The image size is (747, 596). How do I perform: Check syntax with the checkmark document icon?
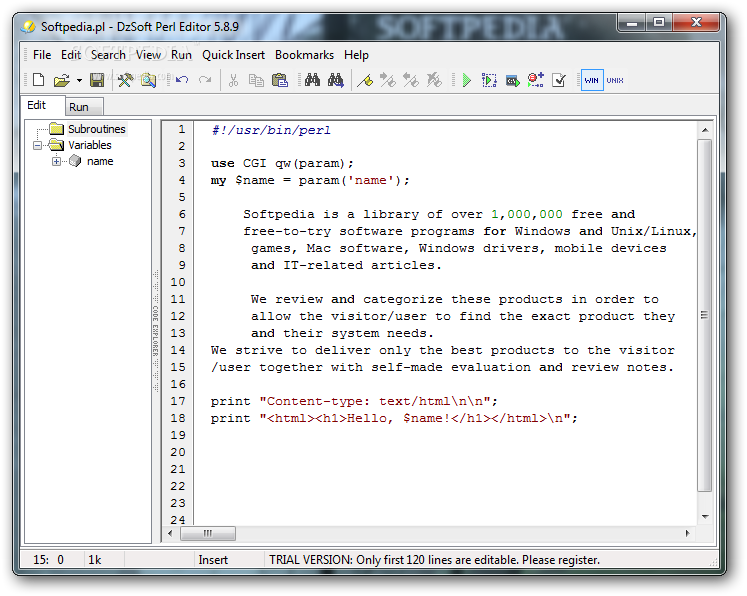[x=558, y=80]
